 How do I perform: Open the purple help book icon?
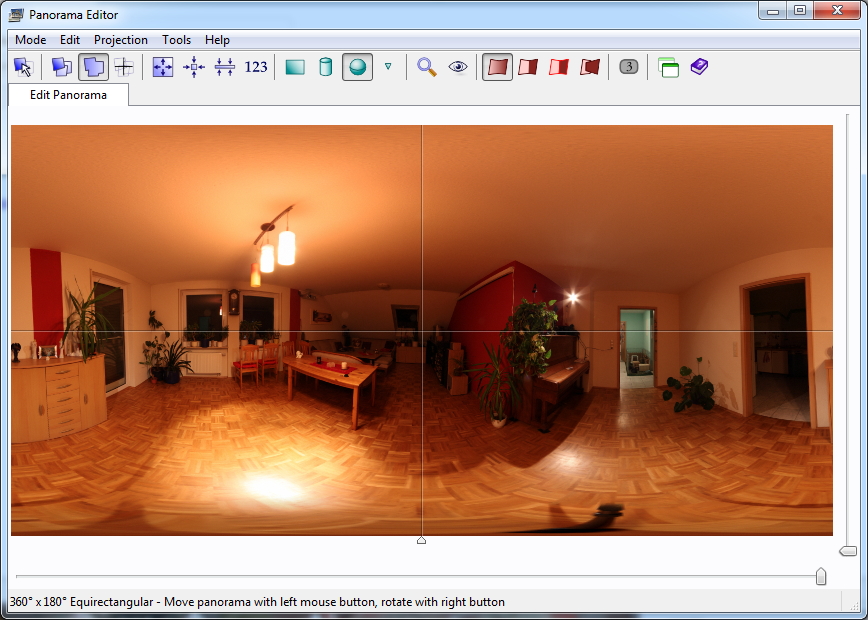(699, 67)
